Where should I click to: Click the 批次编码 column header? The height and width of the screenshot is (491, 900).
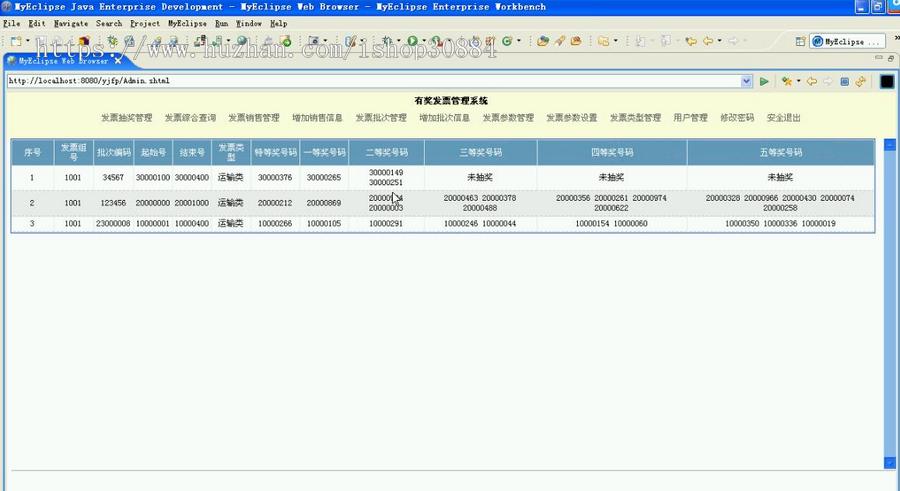pos(114,152)
